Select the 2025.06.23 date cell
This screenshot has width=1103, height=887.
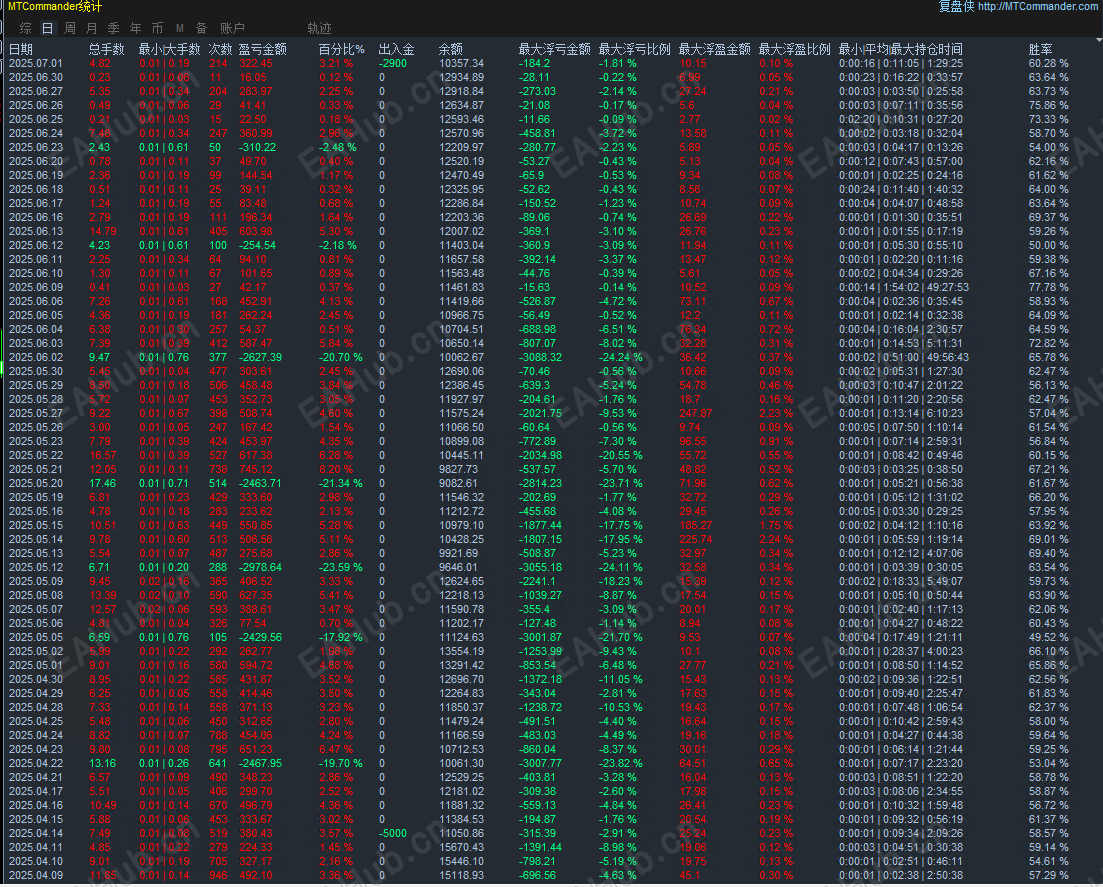click(x=36, y=148)
